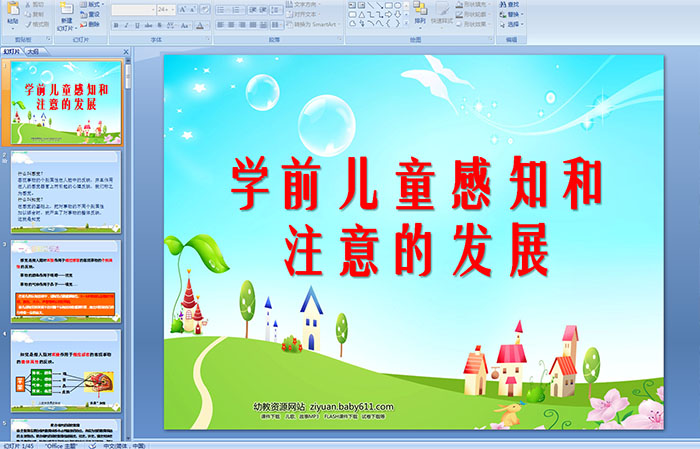Select the text box shape in the gallery
Screen dimensions: 700x449
click(352, 5)
